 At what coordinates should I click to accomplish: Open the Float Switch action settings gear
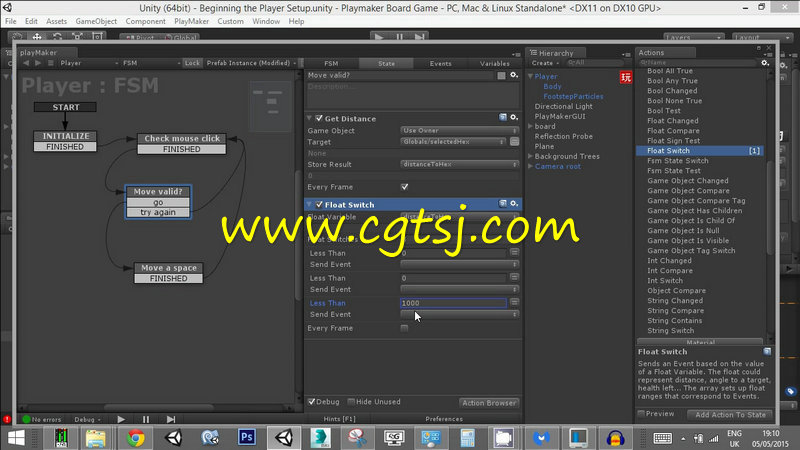pos(514,204)
